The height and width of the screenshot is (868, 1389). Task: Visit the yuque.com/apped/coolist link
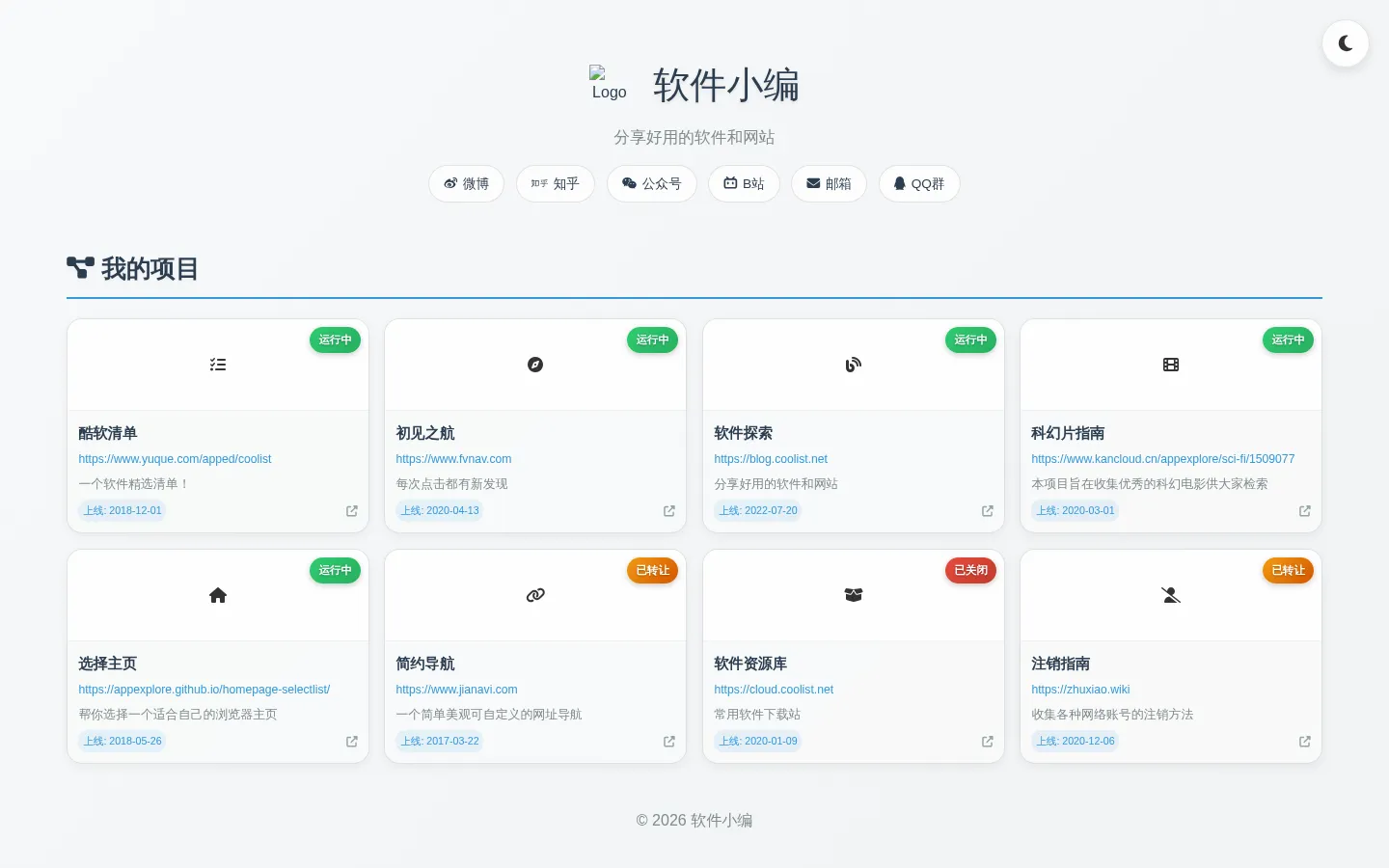(175, 459)
